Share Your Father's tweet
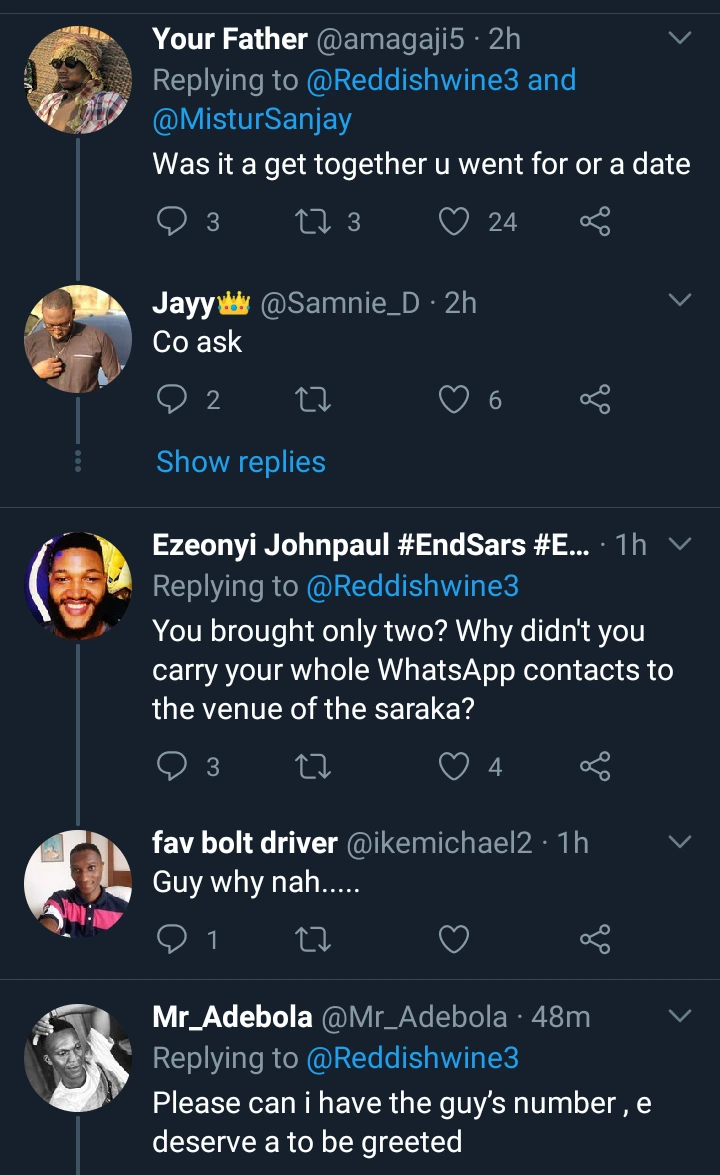 (x=595, y=221)
